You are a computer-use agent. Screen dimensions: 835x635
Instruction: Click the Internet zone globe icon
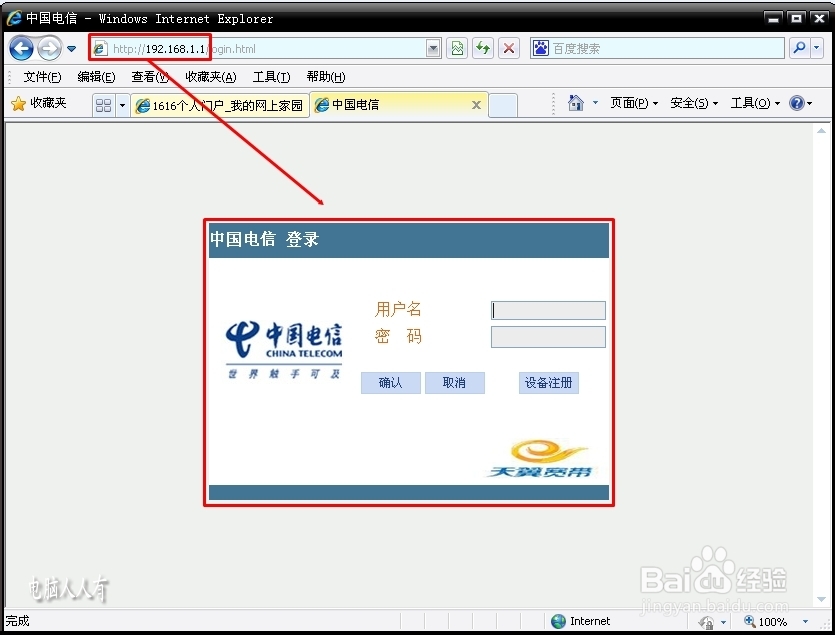[558, 621]
